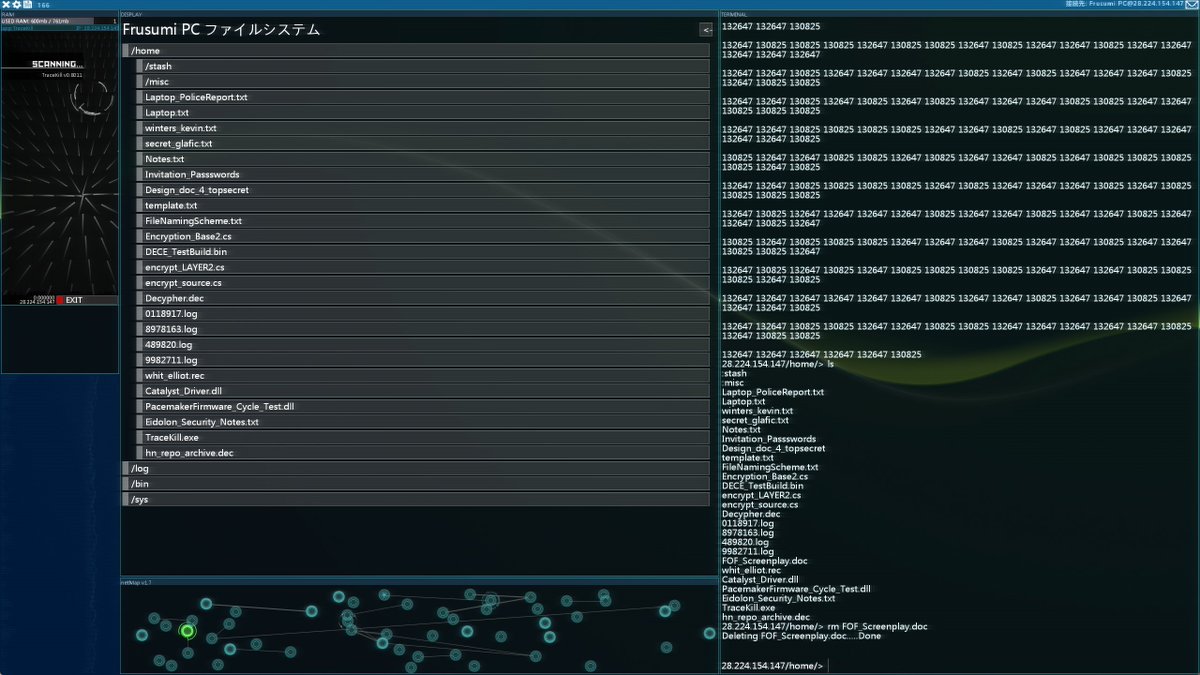The width and height of the screenshot is (1200, 675).
Task: Expand the /log folder
Action: [x=416, y=468]
